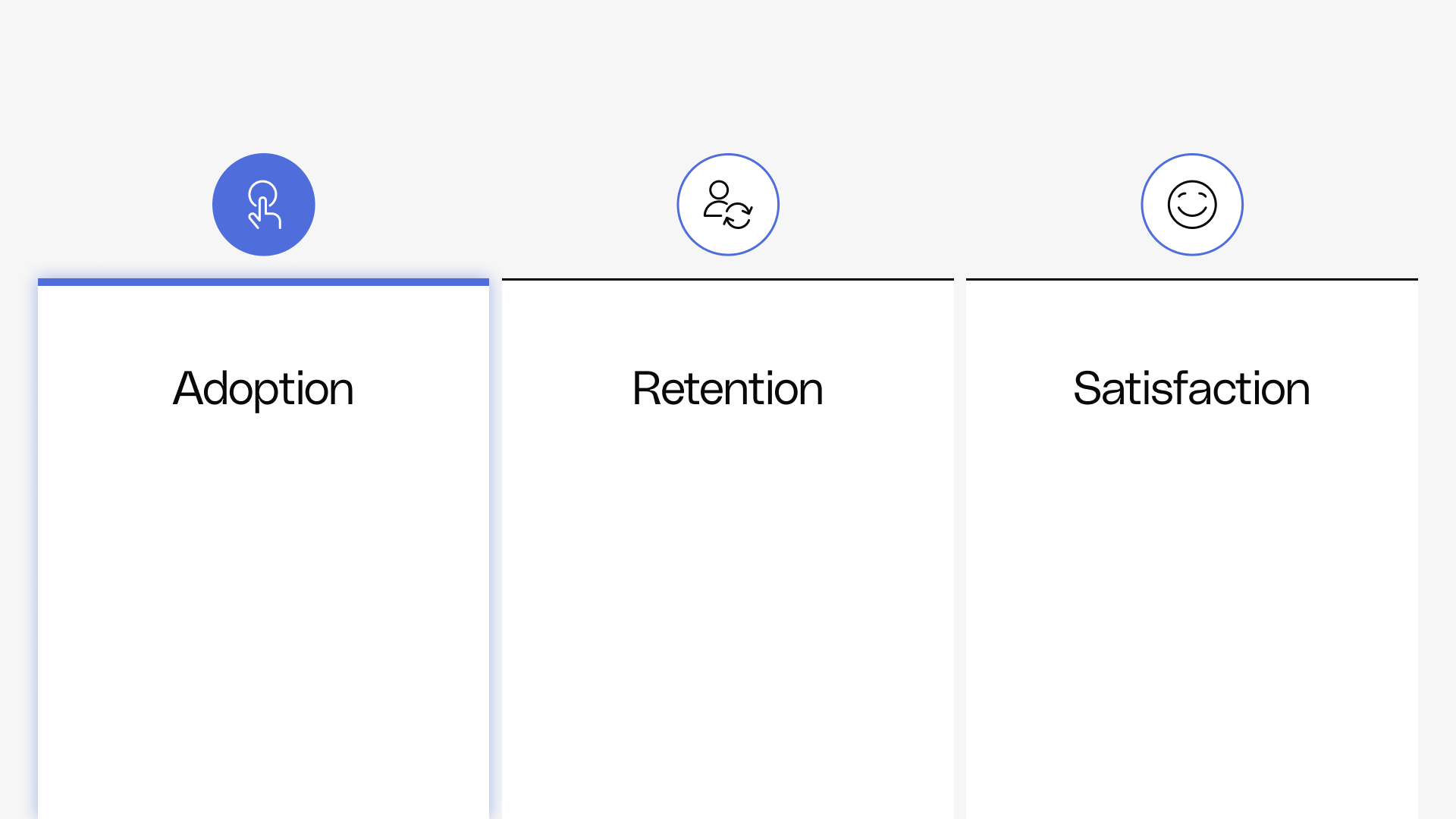The width and height of the screenshot is (1456, 819).
Task: Switch to the Satisfaction tab
Action: pyautogui.click(x=1191, y=388)
